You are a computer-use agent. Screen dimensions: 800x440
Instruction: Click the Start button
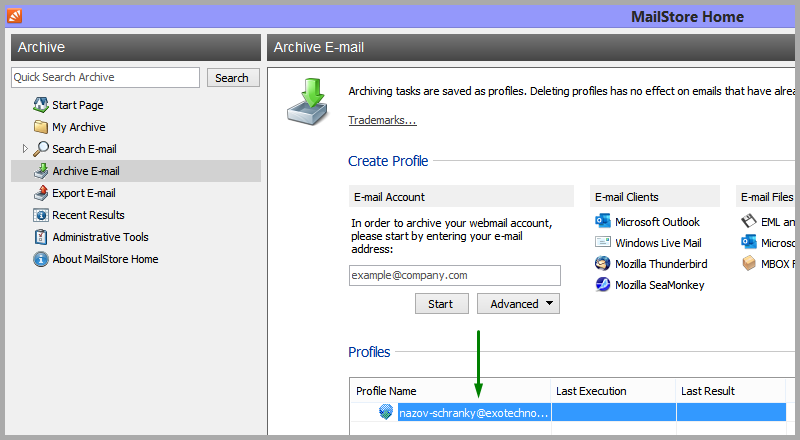[441, 304]
